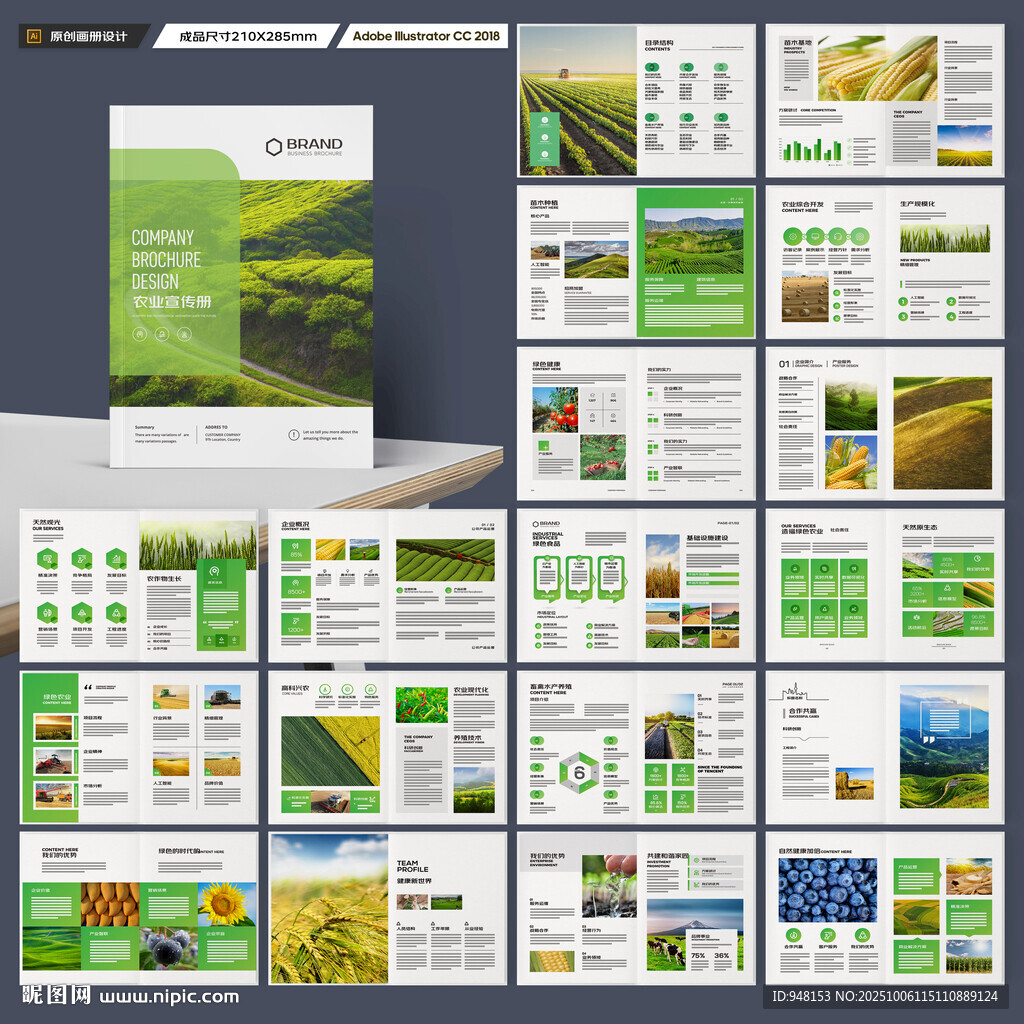This screenshot has width=1024, height=1024.
Task: Click the wheat stalks photo under the 基础设施建设 heading
Action: 663,567
